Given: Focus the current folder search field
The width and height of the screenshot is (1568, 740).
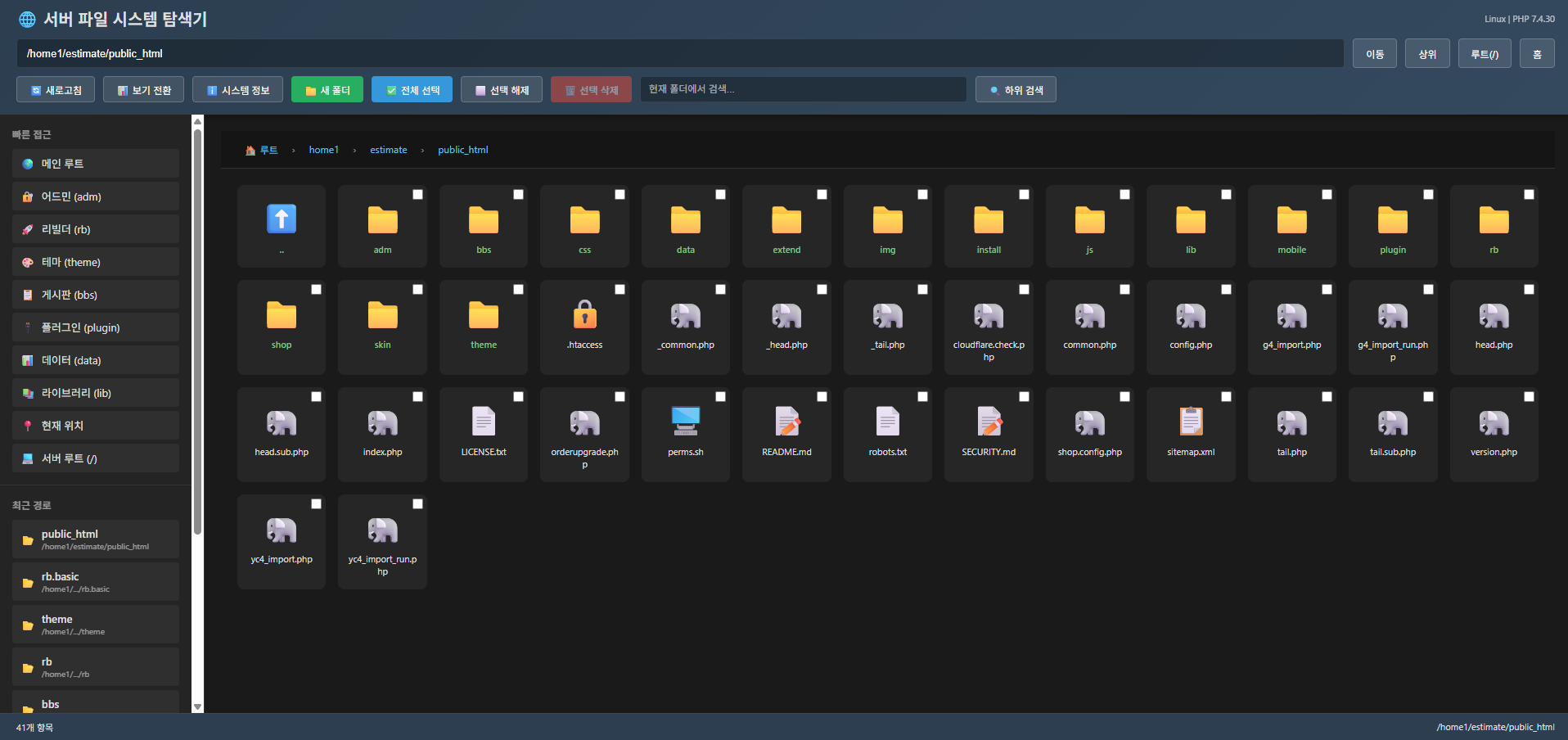Looking at the screenshot, I should click(802, 89).
